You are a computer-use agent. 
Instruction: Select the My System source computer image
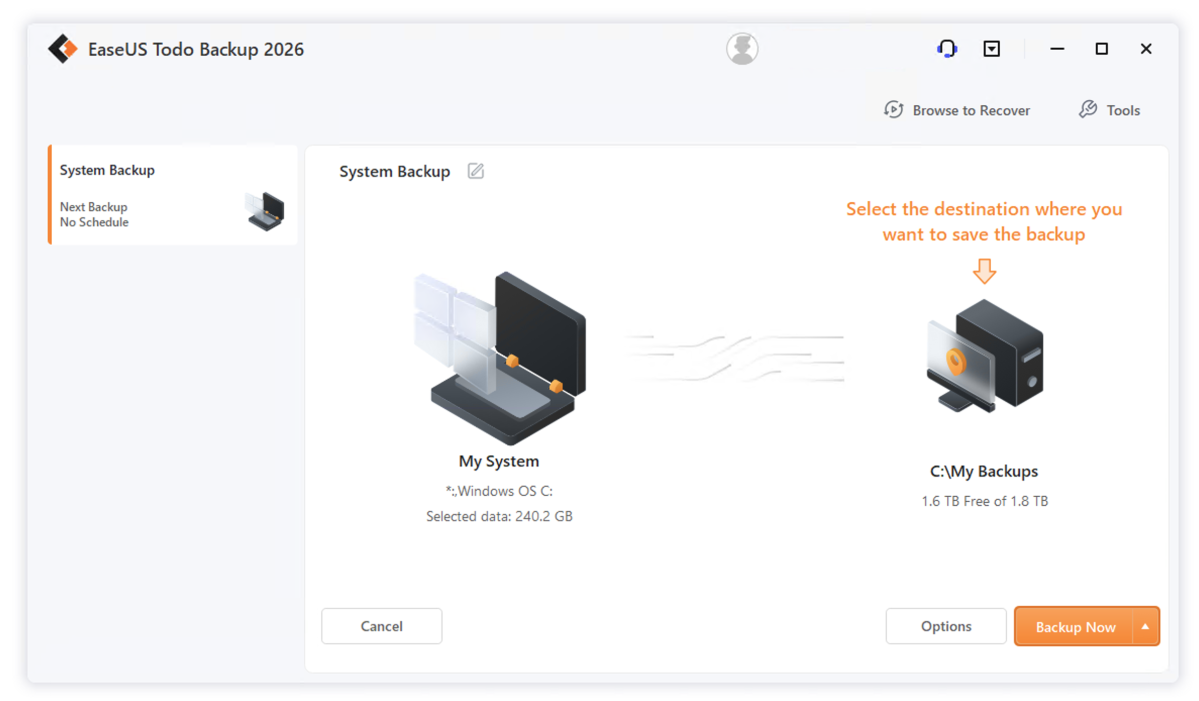500,358
